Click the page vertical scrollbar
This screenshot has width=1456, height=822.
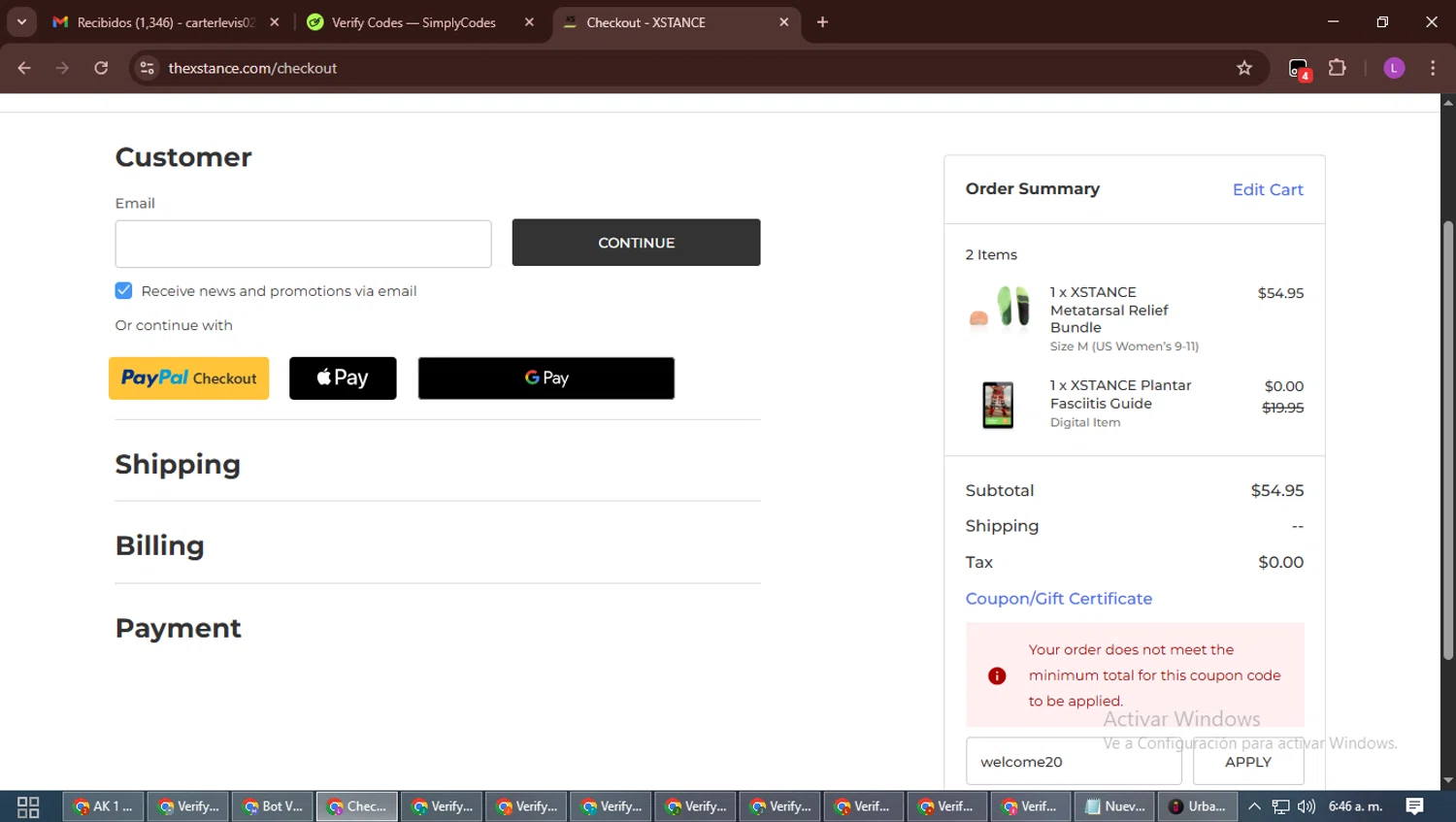click(1448, 442)
